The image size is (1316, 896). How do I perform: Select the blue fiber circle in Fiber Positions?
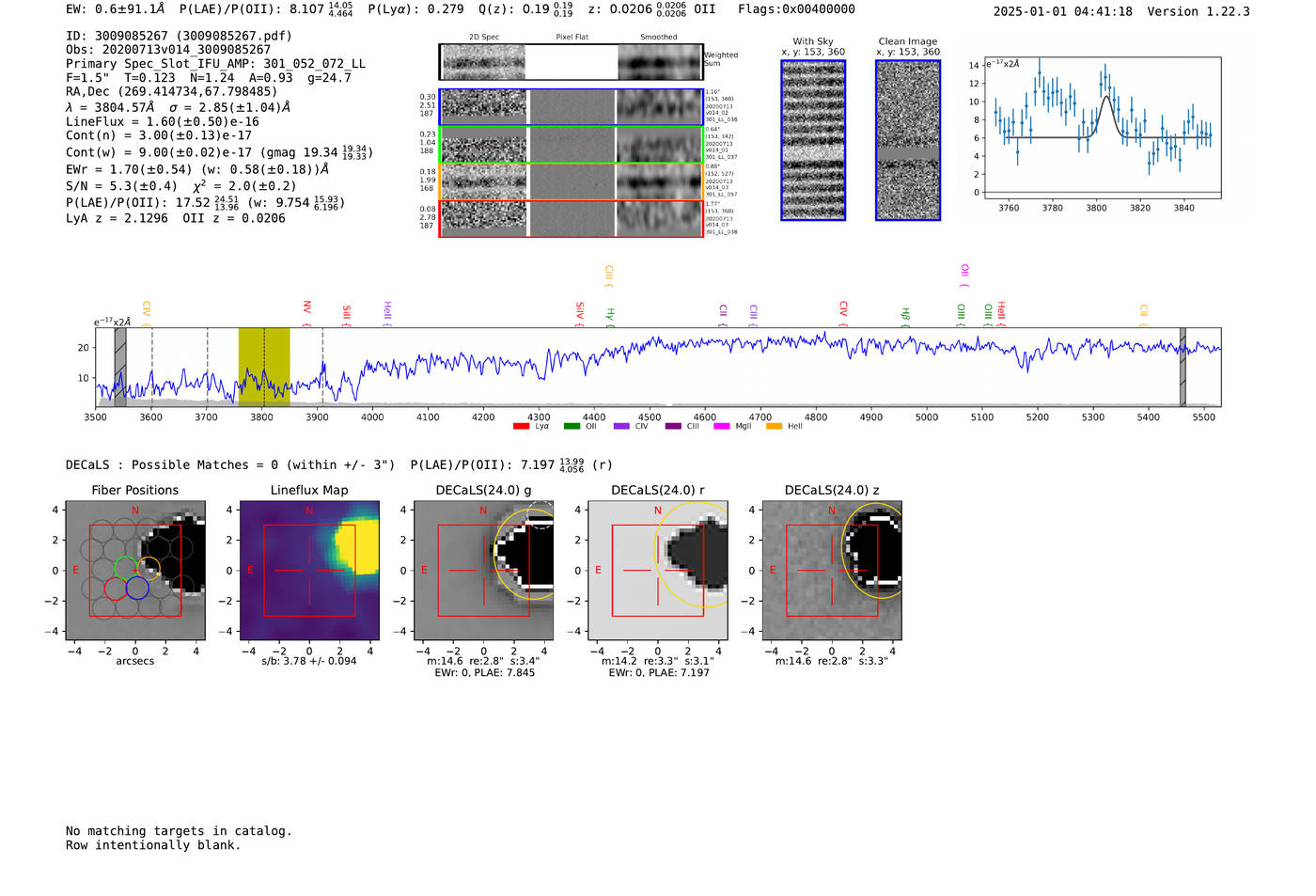(137, 589)
